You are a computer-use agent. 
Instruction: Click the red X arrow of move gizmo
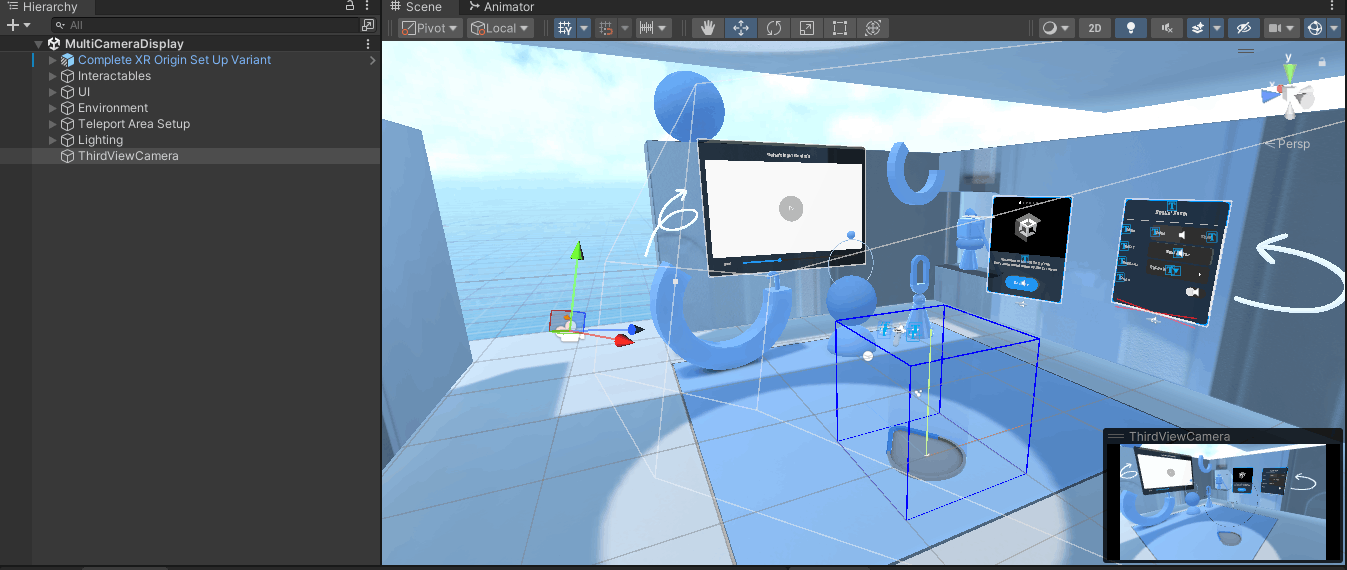tap(624, 341)
